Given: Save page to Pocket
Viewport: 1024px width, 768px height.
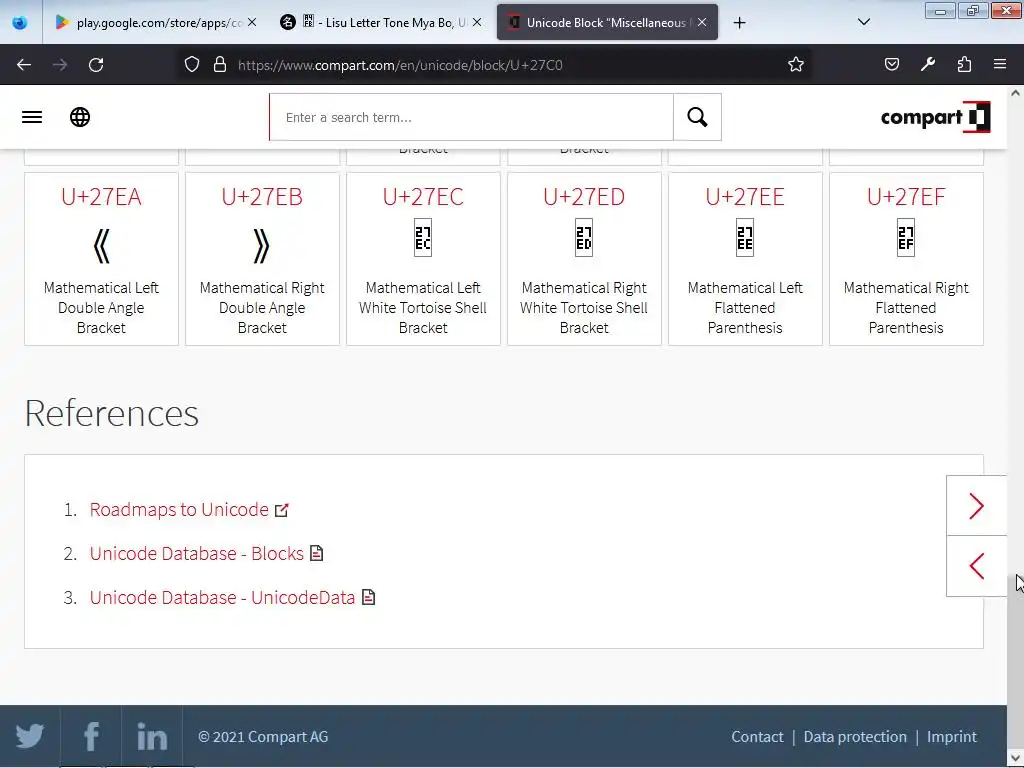Looking at the screenshot, I should (891, 65).
